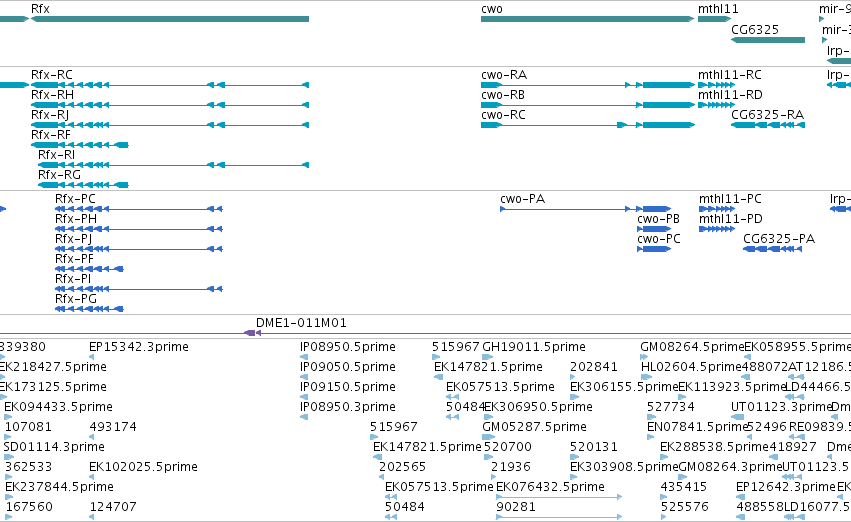Open the 167560 EST label

[29, 507]
